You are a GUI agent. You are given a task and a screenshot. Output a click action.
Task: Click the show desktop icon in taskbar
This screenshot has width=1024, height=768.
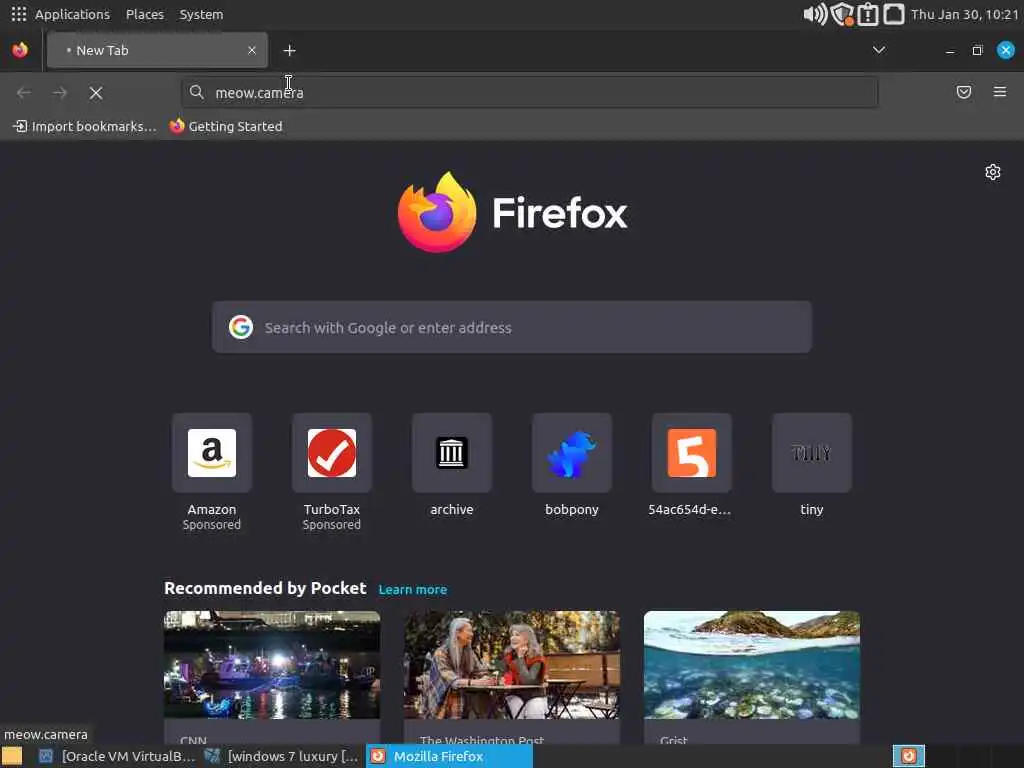pos(12,756)
